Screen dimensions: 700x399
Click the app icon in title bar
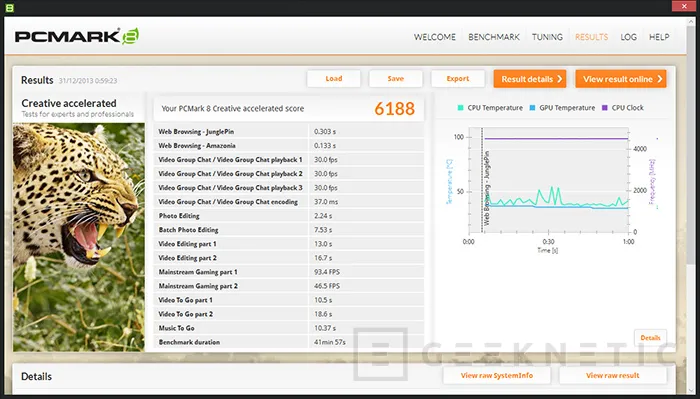9,7
